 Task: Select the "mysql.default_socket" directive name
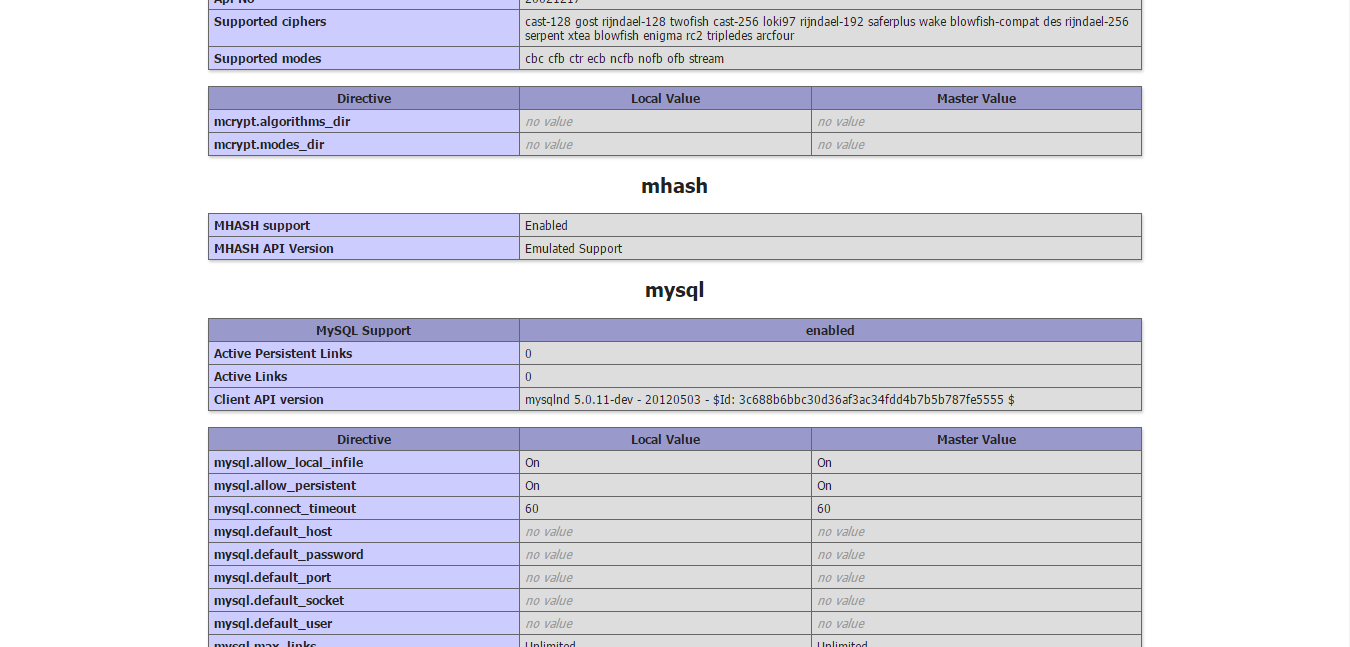coord(279,600)
